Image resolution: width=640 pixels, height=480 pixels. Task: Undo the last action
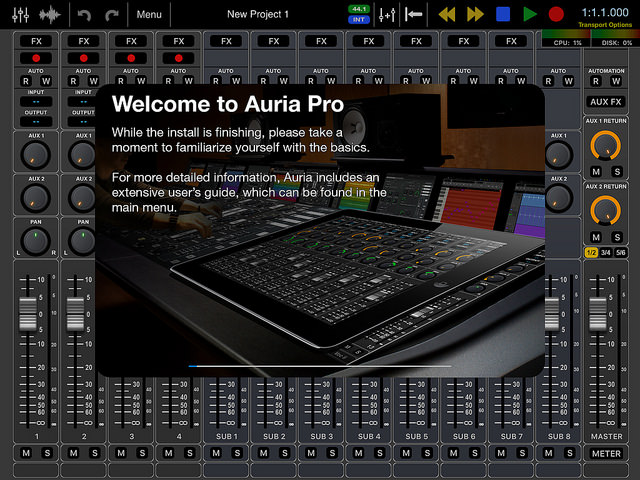coord(84,15)
